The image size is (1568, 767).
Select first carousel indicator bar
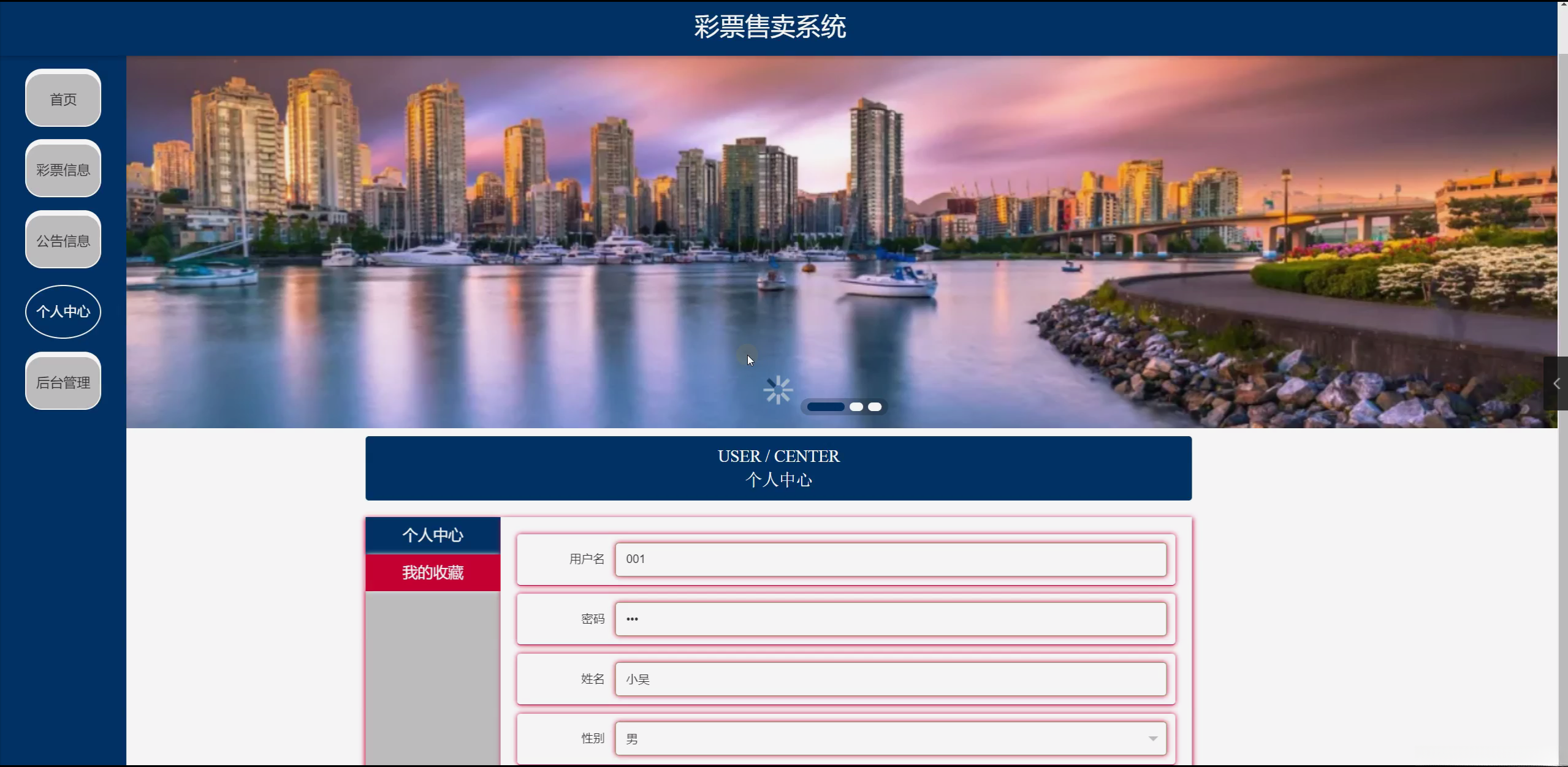[x=826, y=407]
